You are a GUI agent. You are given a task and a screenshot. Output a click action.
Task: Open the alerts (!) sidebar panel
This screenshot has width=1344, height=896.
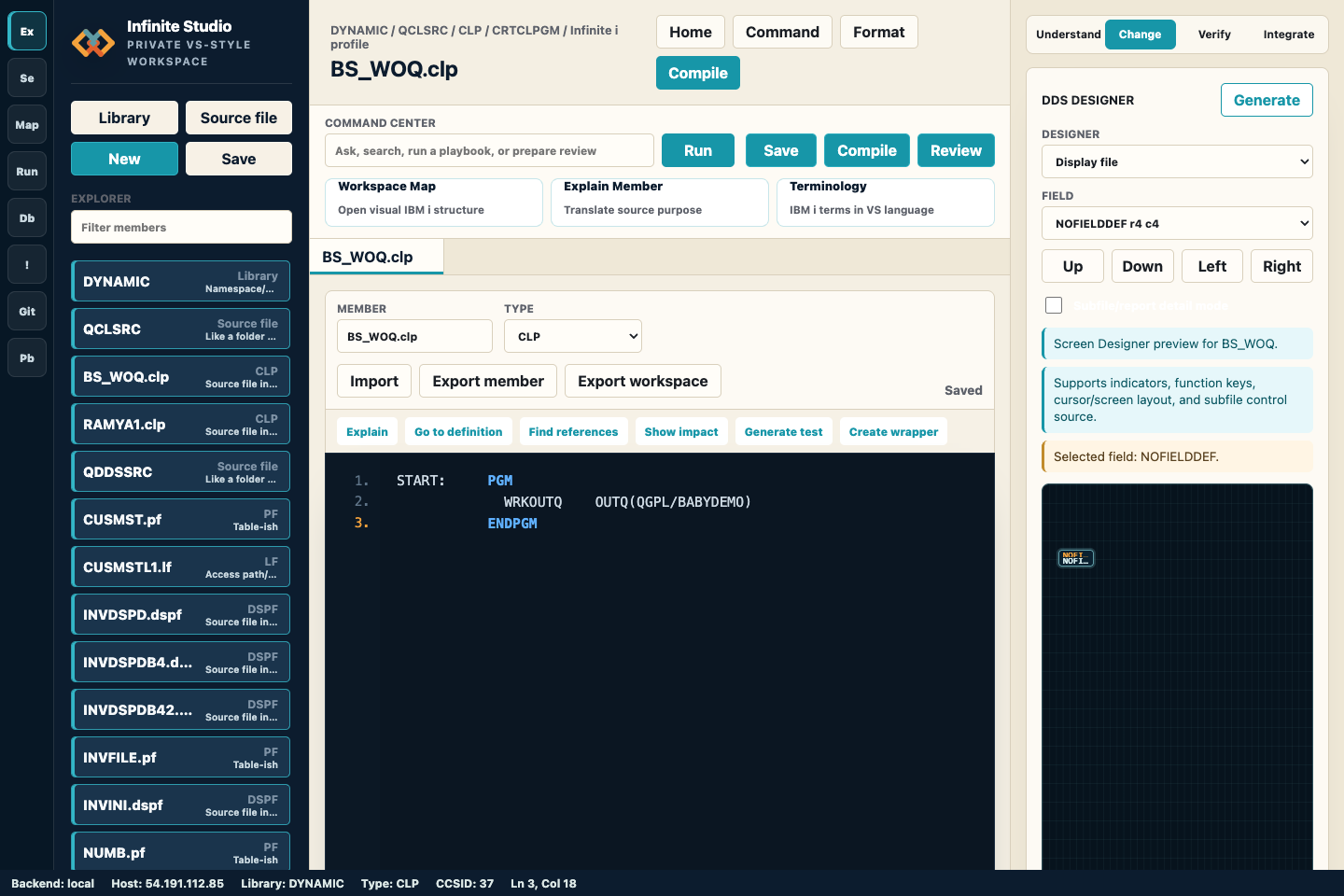coord(27,264)
